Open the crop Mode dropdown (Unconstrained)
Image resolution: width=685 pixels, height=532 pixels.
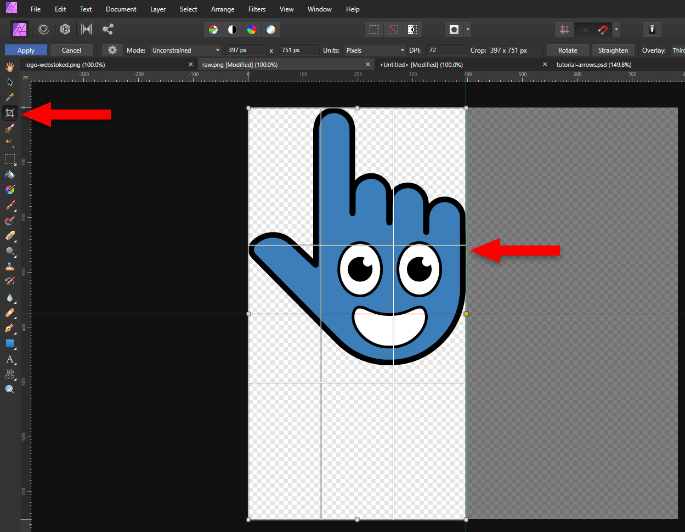pos(186,49)
